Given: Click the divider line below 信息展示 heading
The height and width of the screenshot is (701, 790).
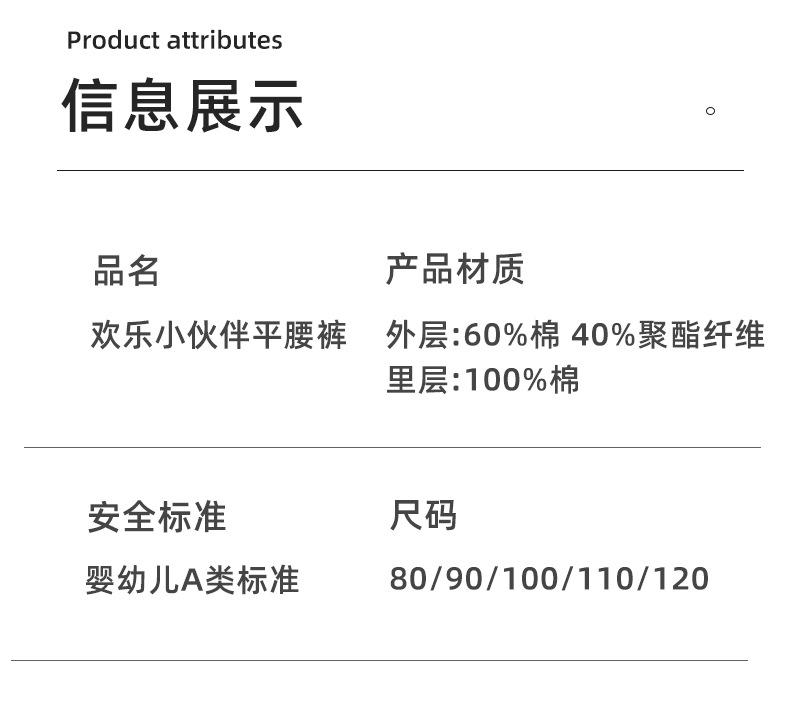Looking at the screenshot, I should click(400, 171).
